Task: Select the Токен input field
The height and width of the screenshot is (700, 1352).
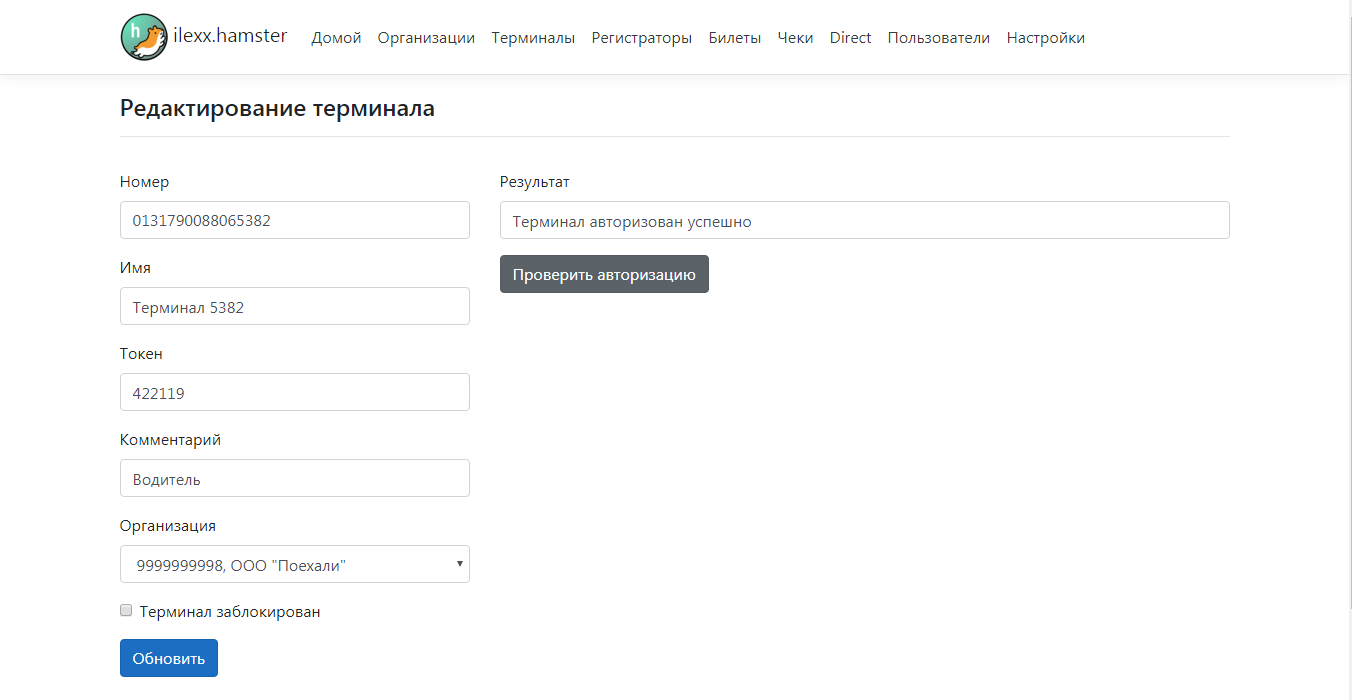Action: point(294,392)
